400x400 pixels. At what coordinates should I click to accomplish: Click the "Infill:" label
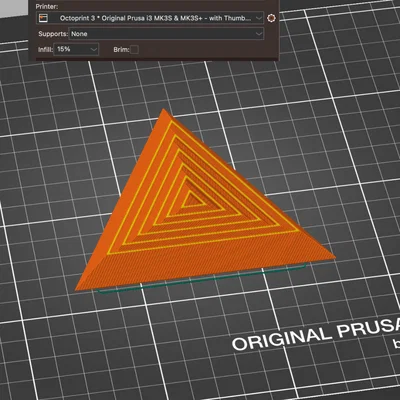[45, 50]
